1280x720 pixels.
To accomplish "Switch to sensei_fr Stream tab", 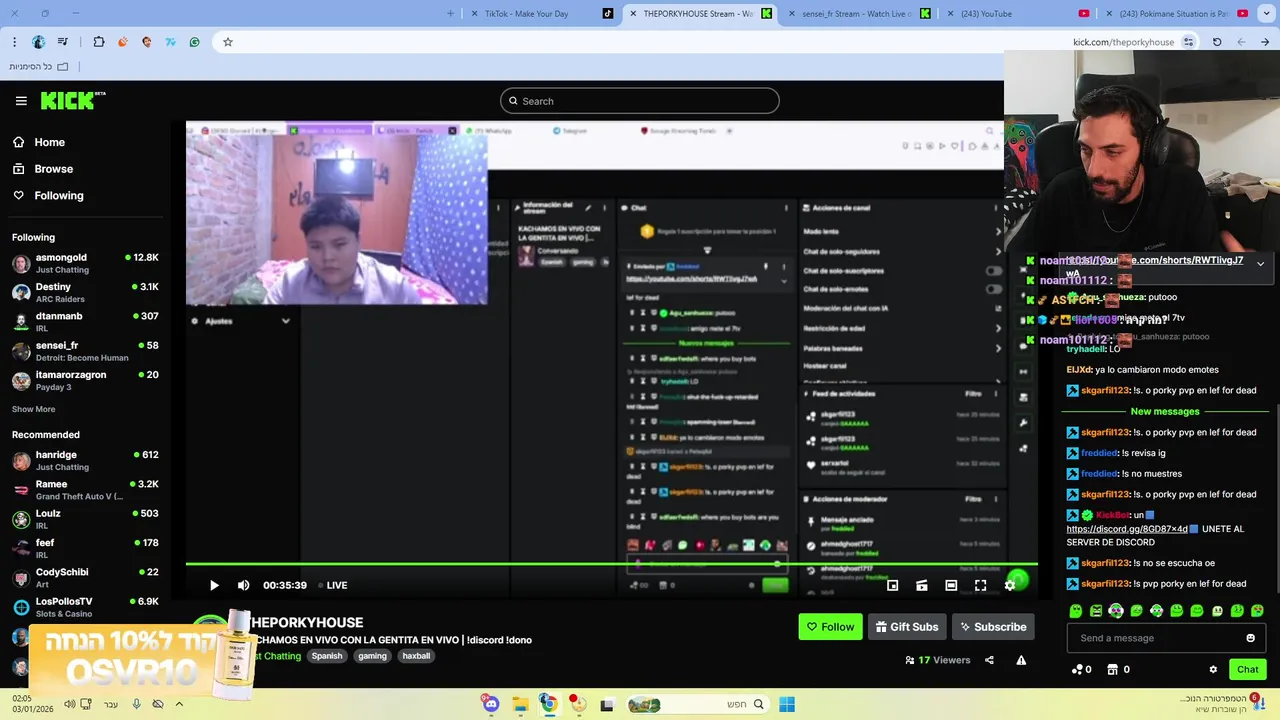I will point(860,14).
